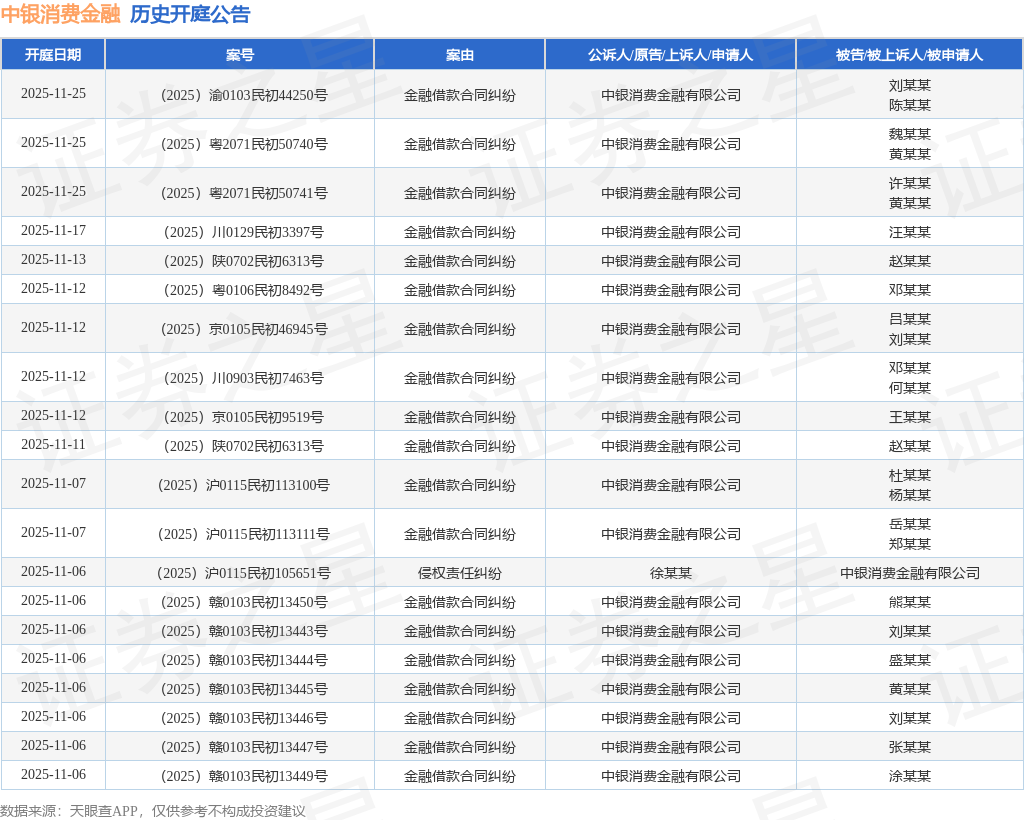Viewport: 1024px width, 820px height.
Task: Click the 历史开庭公告 heading
Action: (190, 14)
